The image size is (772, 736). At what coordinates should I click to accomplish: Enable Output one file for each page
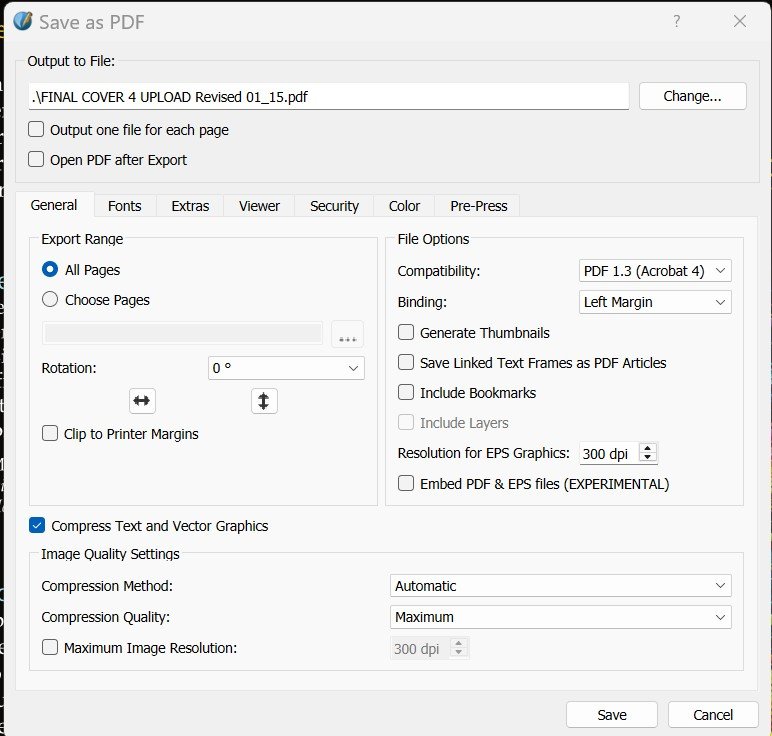tap(37, 130)
